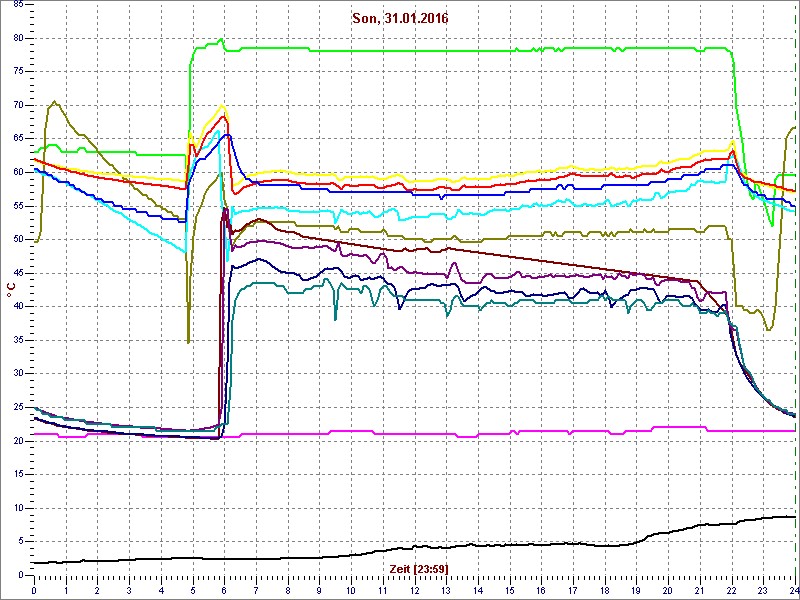
Task: Click hour 22 on the time axis
Action: pos(732,589)
